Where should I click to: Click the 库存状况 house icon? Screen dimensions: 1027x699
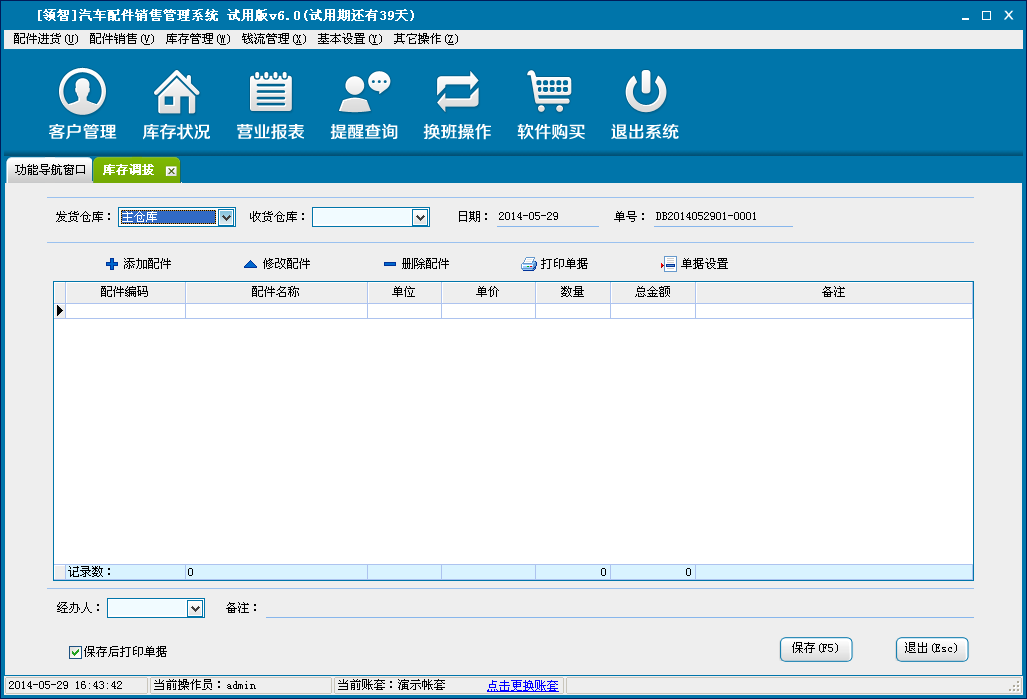[176, 93]
